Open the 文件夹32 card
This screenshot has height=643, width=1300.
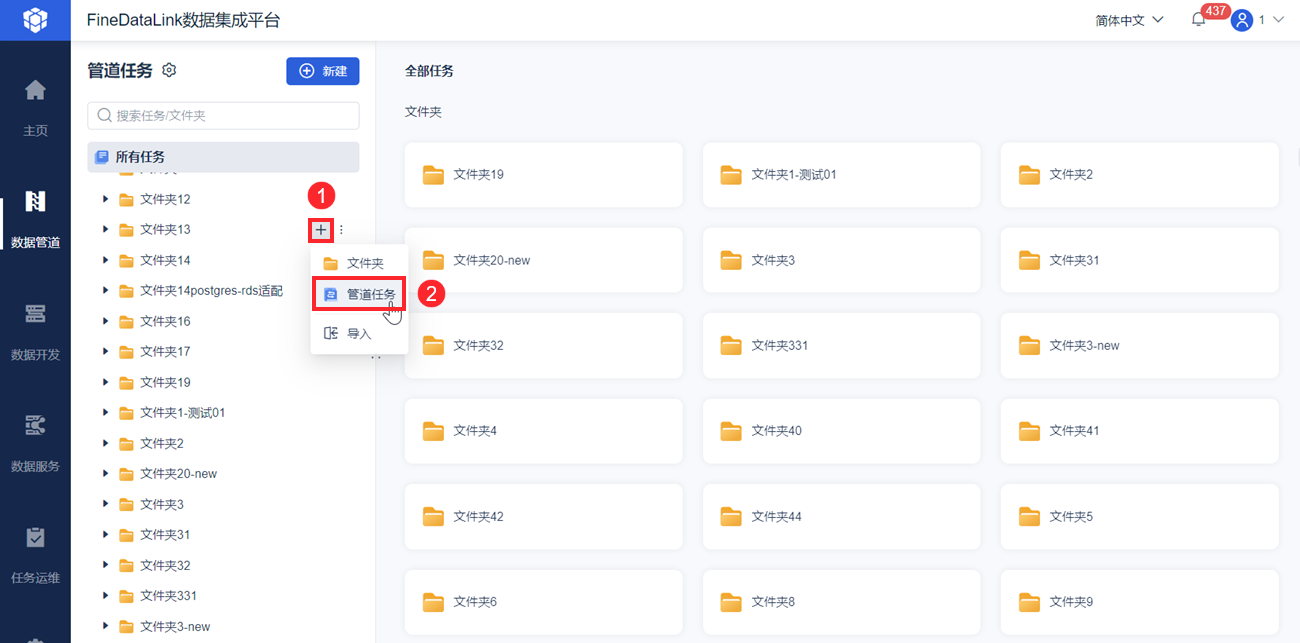544,346
